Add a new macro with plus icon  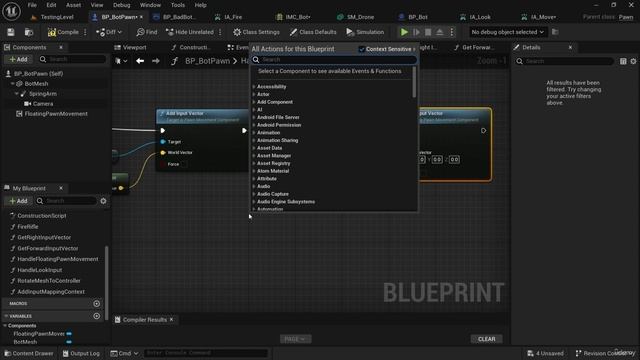pos(97,304)
